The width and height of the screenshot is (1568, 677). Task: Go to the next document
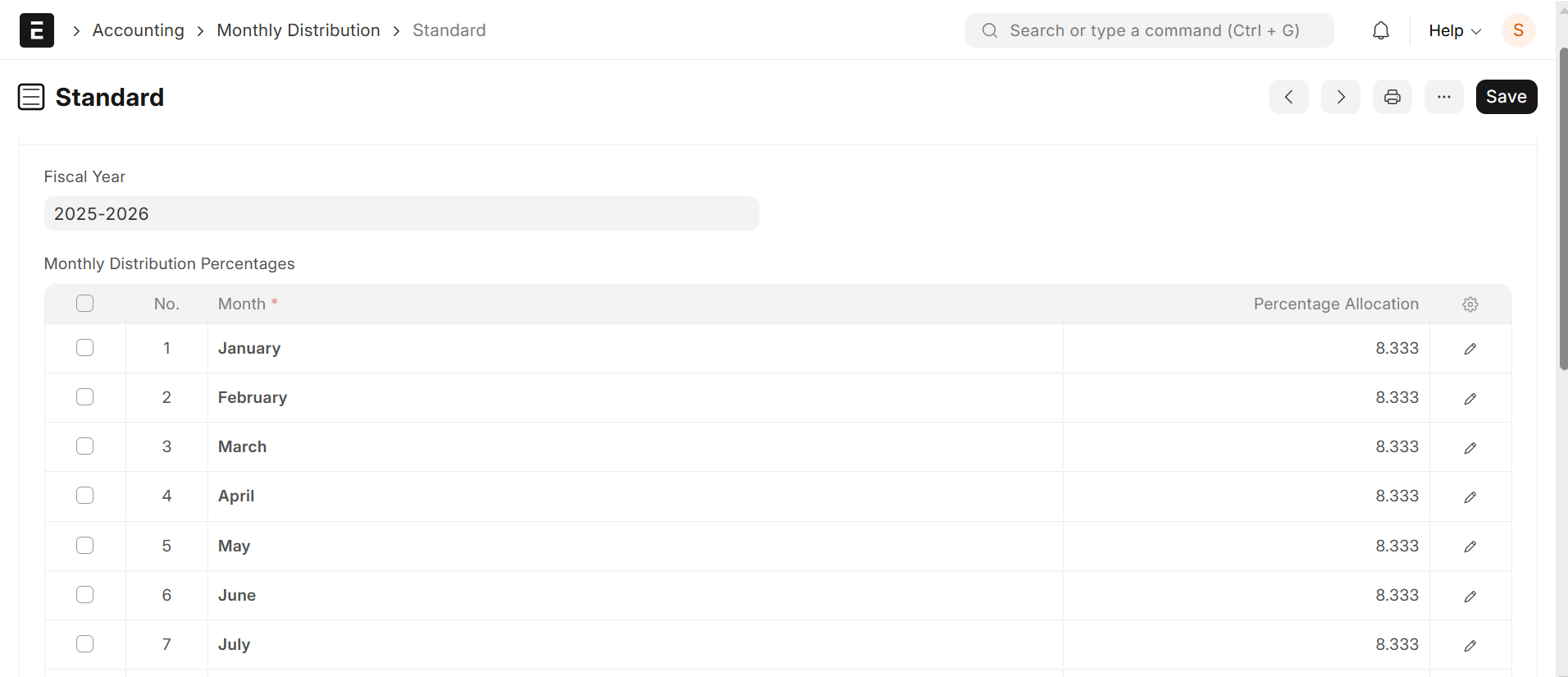(1341, 97)
